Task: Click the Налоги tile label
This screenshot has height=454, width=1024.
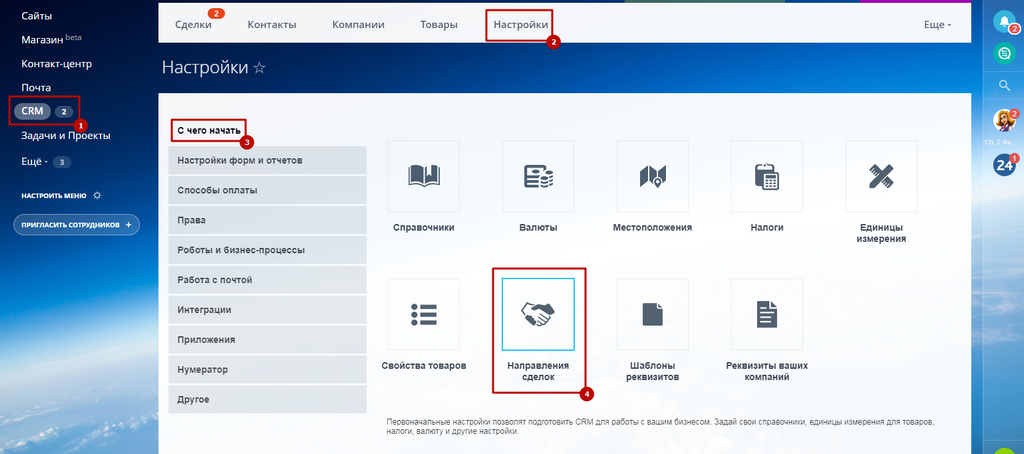Action: (767, 228)
